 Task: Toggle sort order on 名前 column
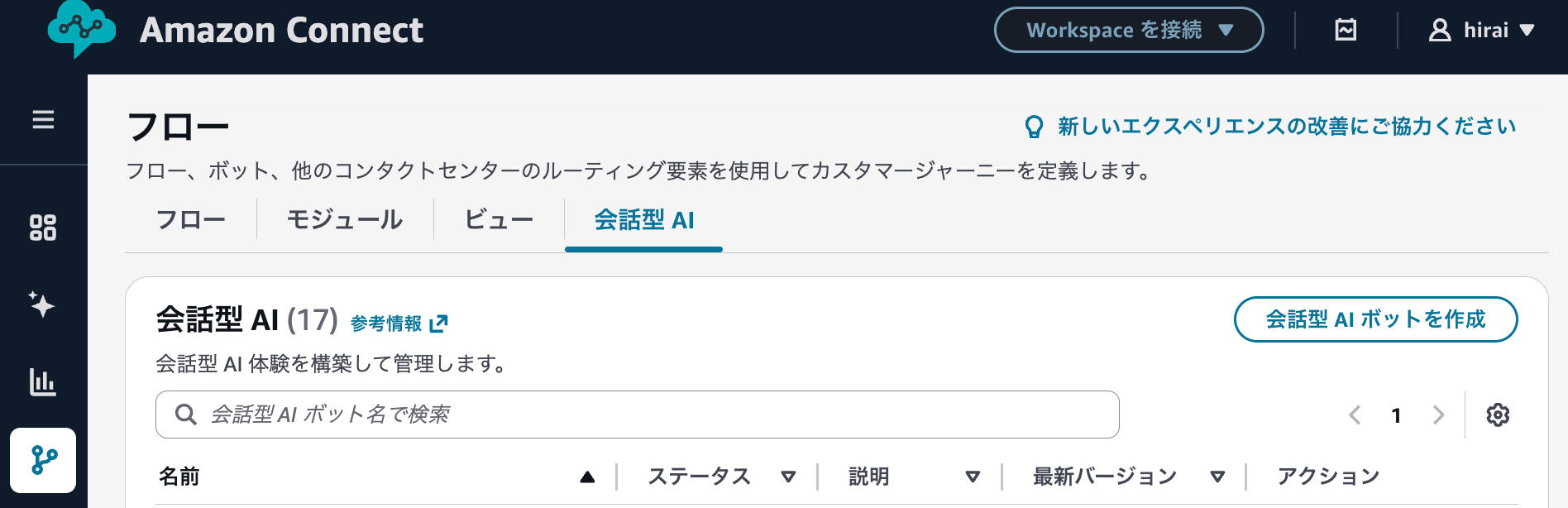588,477
